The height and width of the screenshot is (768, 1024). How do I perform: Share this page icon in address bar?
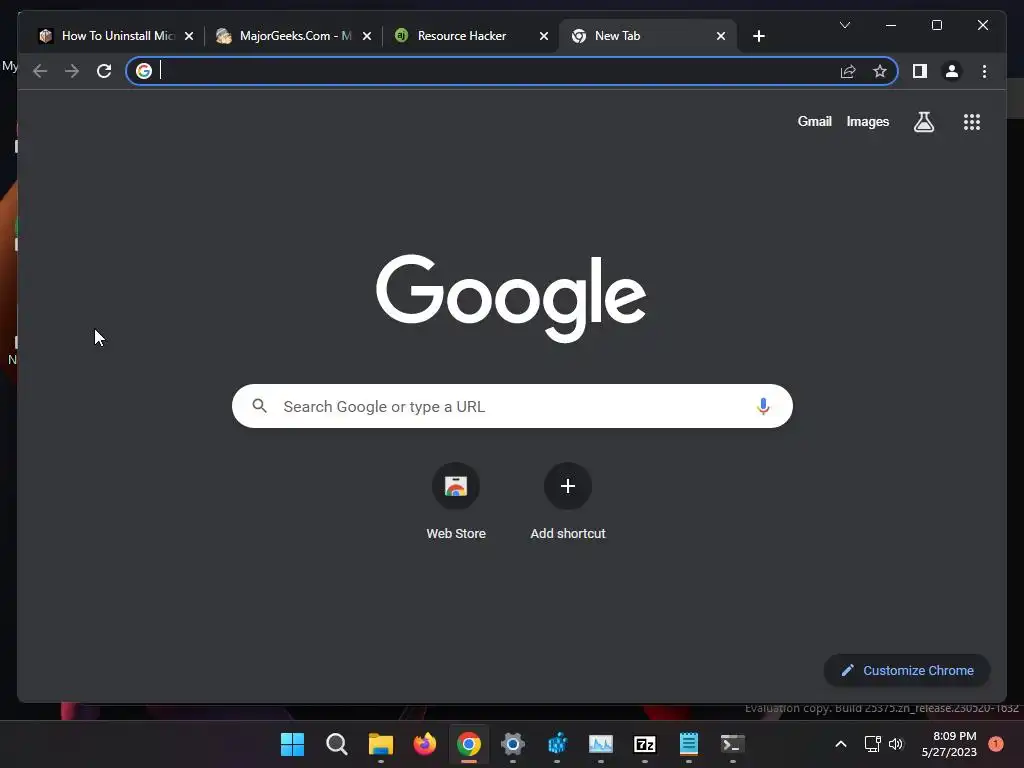[x=848, y=71]
